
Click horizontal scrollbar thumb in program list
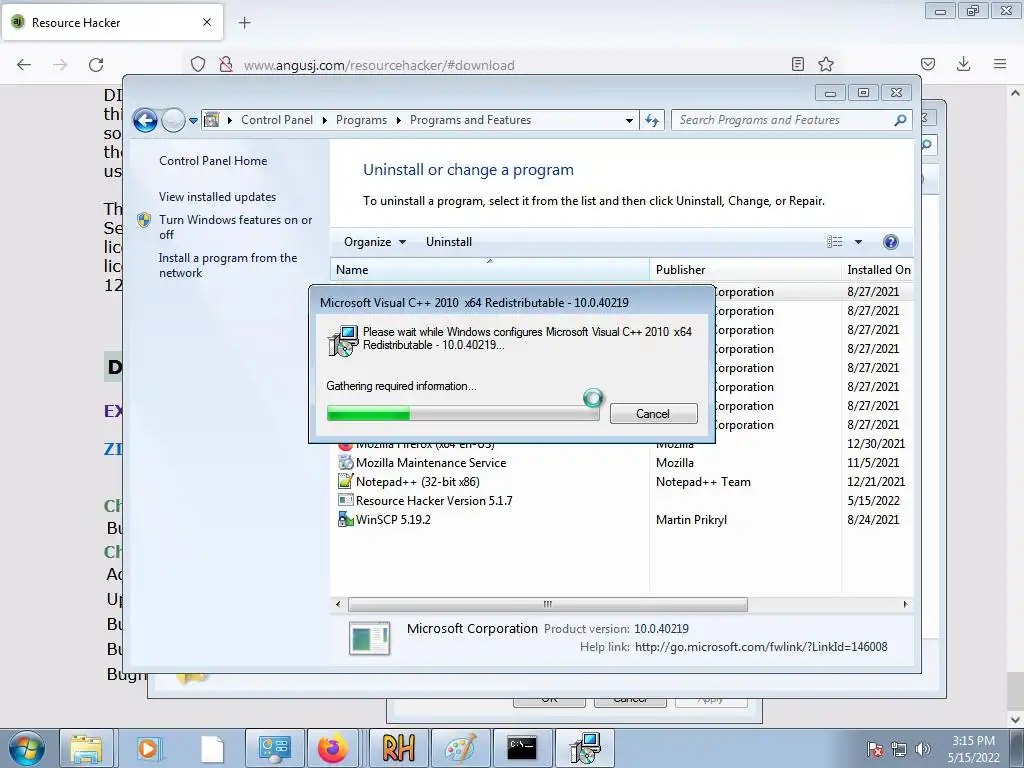click(x=548, y=604)
